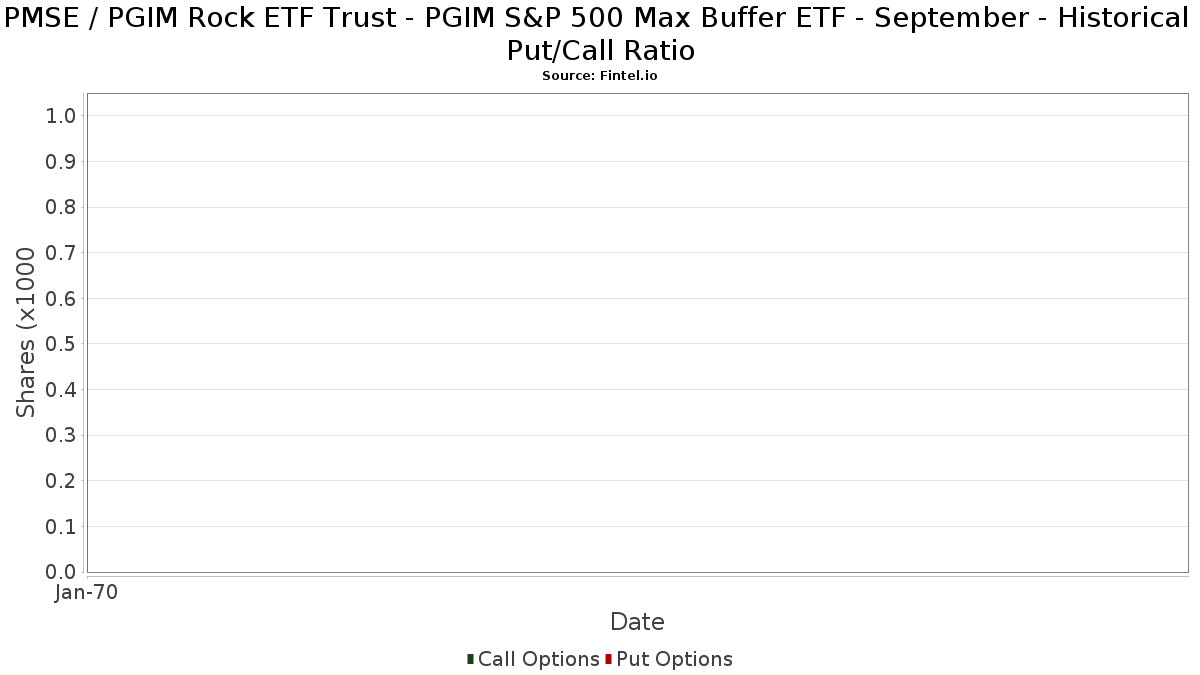Click the 0.3 y-axis tick label
This screenshot has width=1200, height=675.
(61, 435)
